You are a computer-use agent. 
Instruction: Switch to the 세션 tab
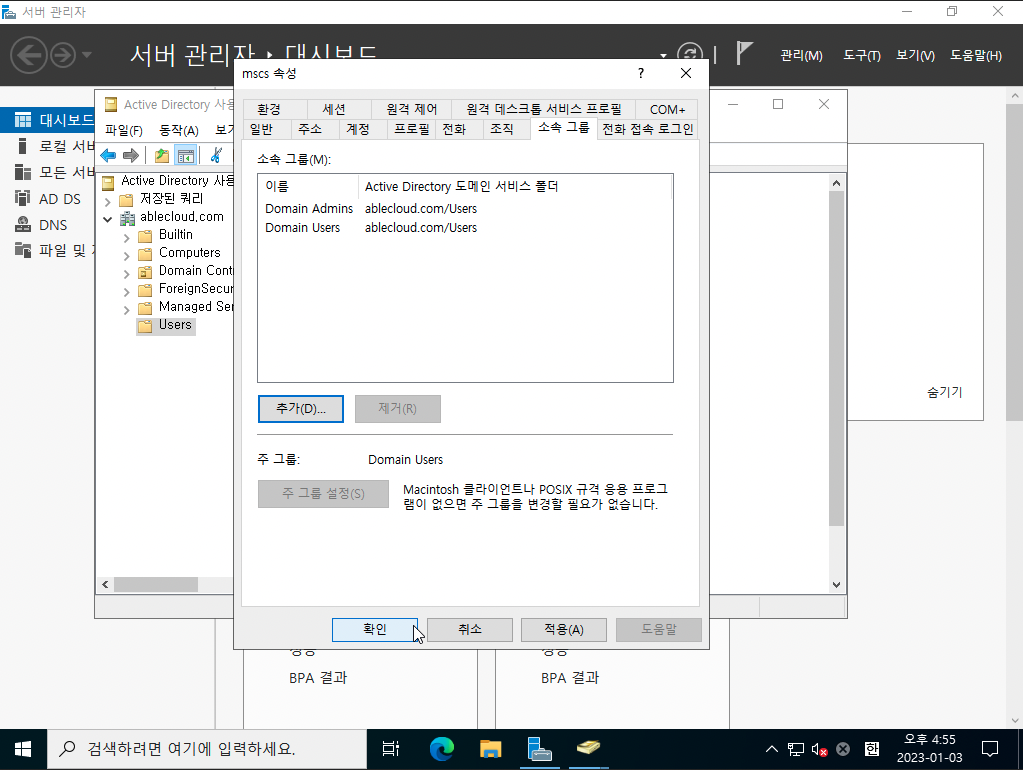point(339,109)
